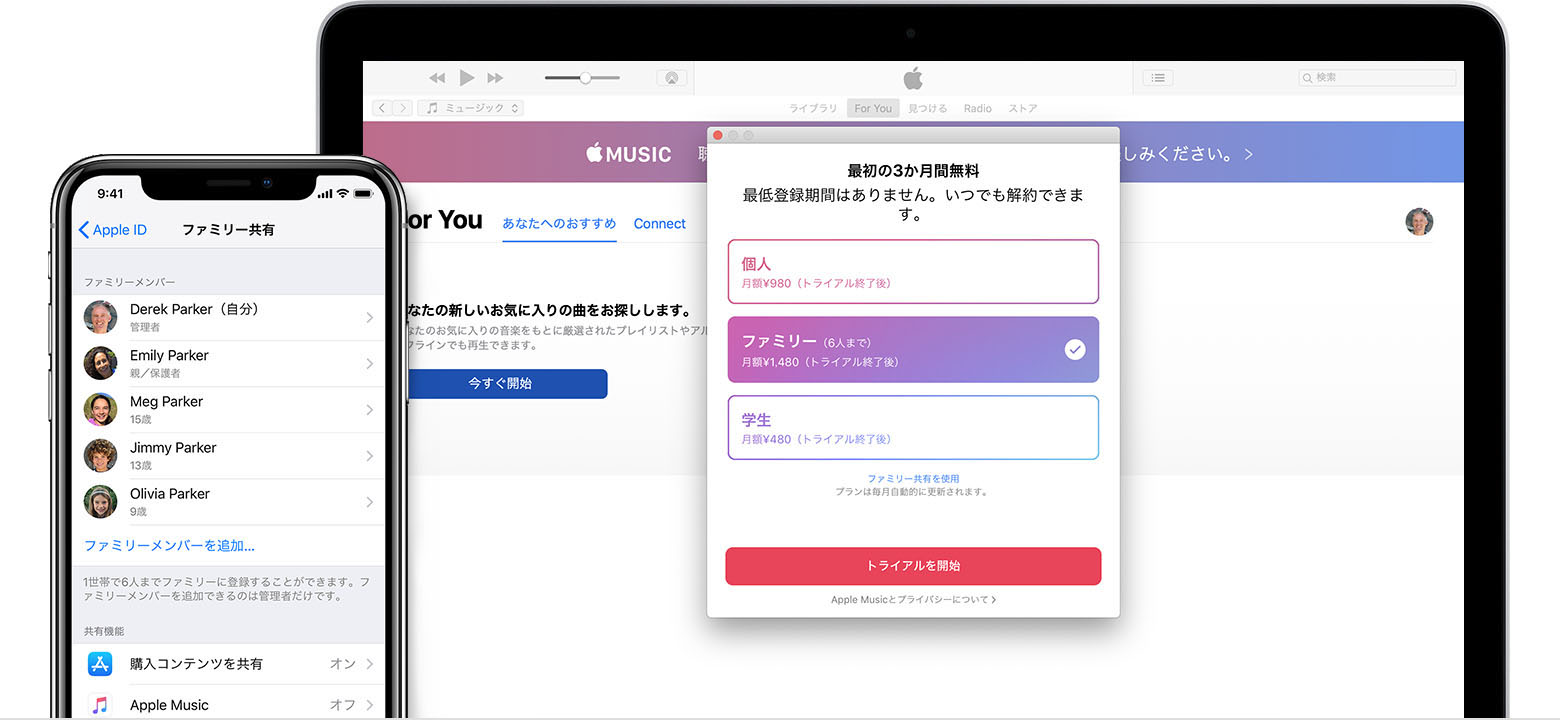Screen dimensions: 1560x720
Task: Open the account avatar in iTunes
Action: [1419, 222]
